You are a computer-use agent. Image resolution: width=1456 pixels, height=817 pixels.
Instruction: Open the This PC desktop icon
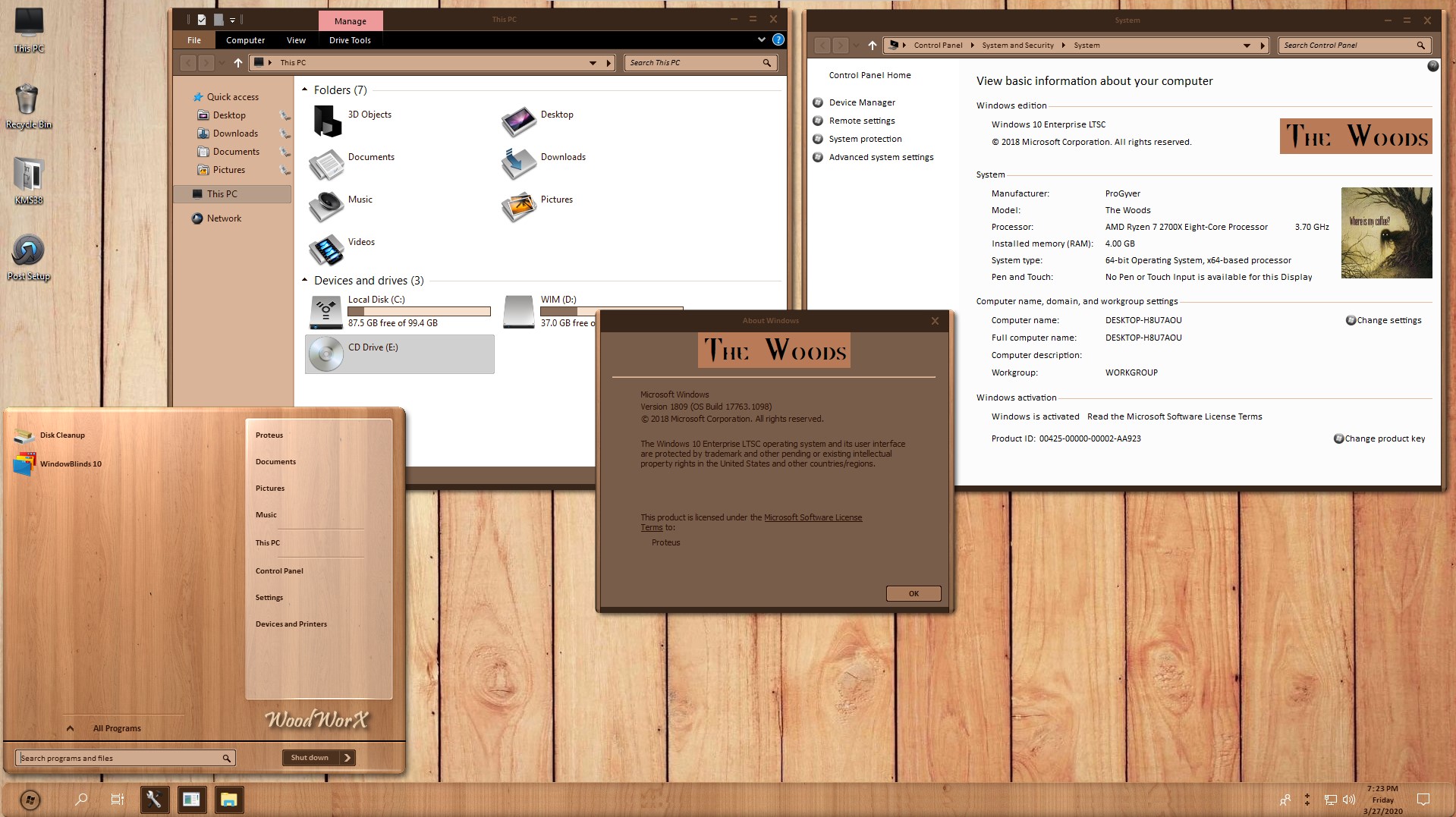[28, 30]
